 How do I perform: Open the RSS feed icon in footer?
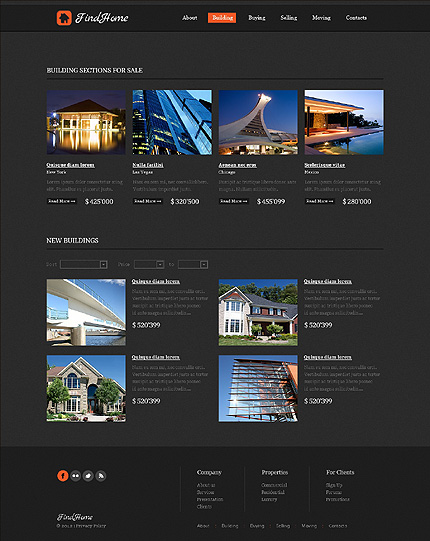pyautogui.click(x=101, y=476)
